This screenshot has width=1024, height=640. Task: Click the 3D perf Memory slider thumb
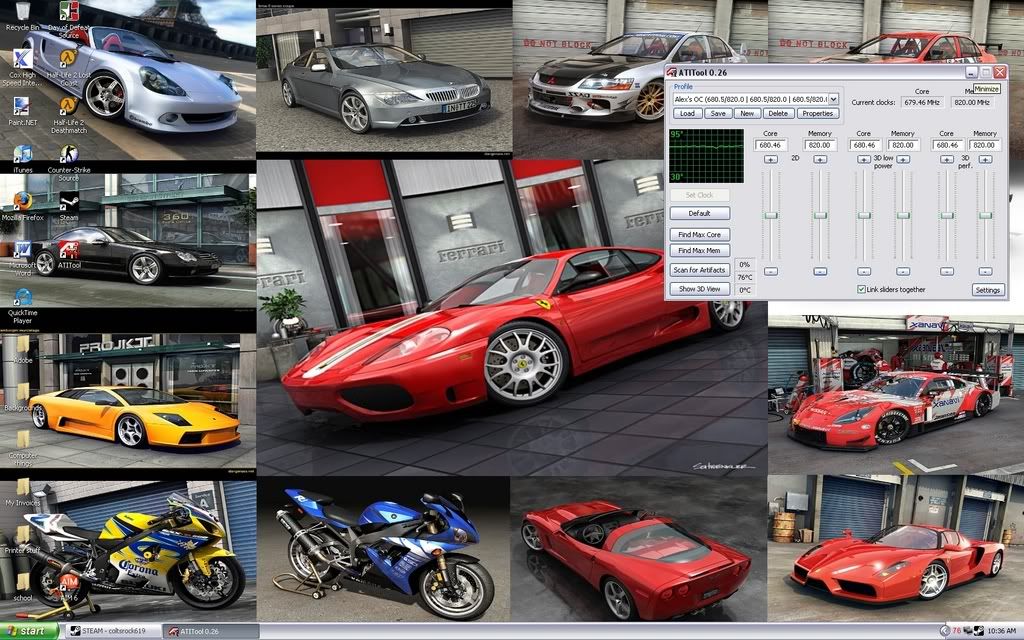[x=985, y=216]
